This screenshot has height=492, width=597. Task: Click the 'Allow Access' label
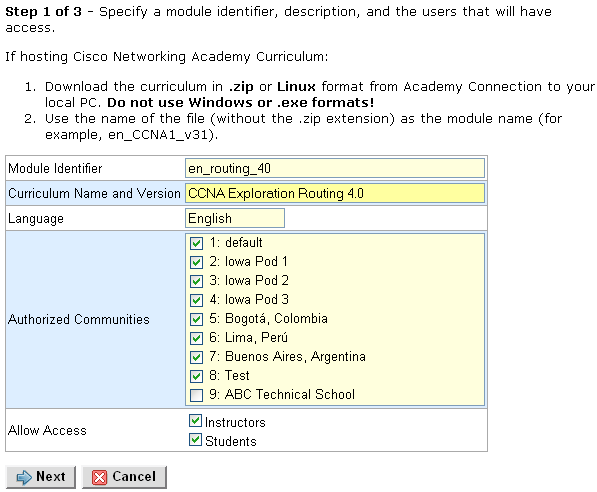[47, 430]
